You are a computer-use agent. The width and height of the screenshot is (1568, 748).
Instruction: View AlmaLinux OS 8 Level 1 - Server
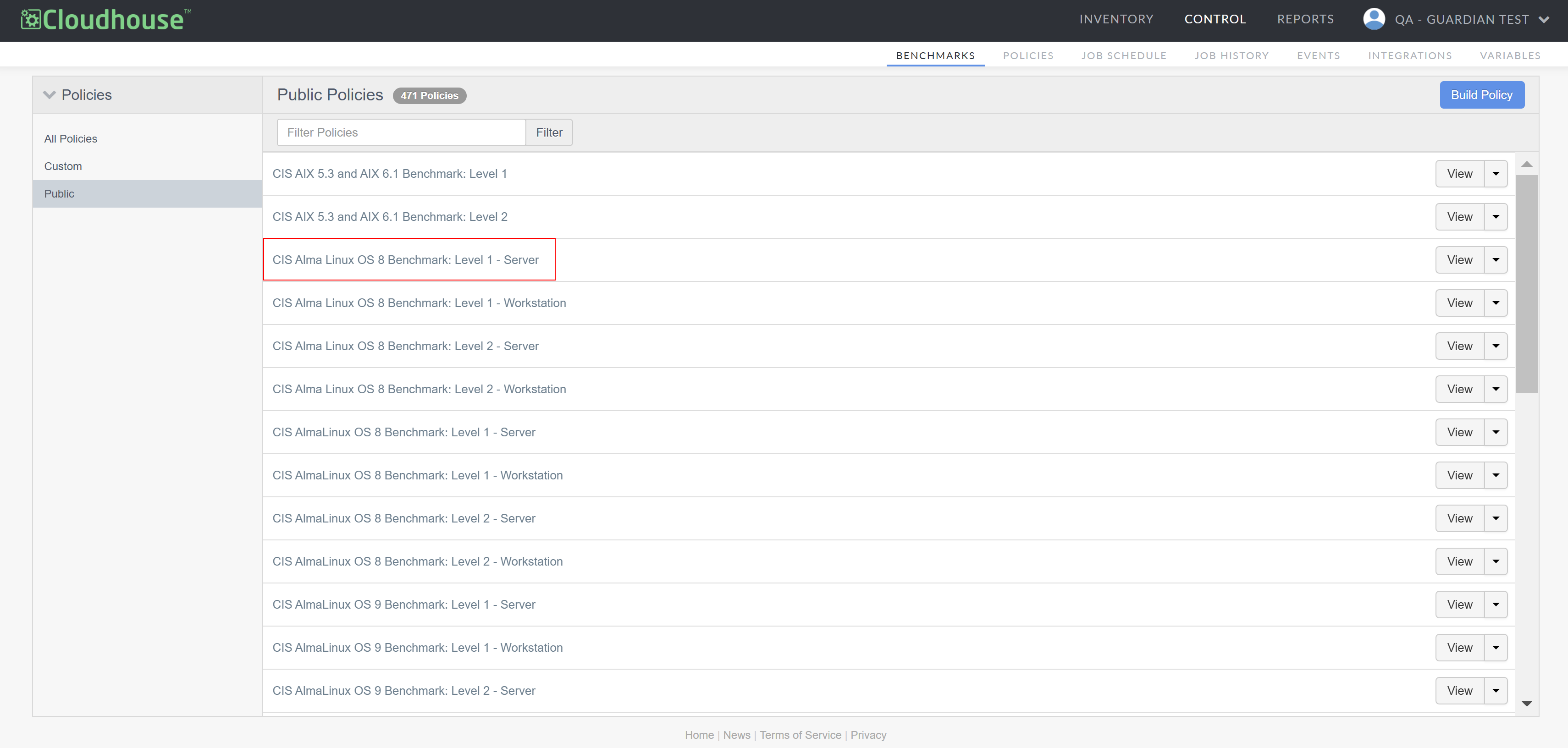(x=1460, y=432)
